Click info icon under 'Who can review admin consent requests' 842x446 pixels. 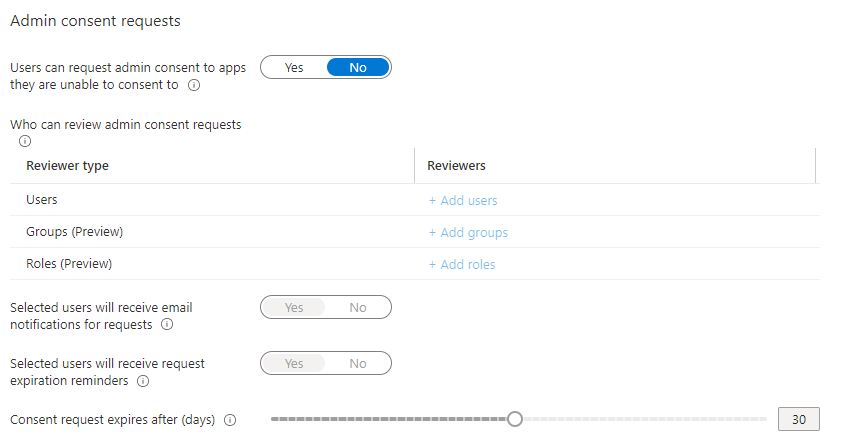click(25, 141)
